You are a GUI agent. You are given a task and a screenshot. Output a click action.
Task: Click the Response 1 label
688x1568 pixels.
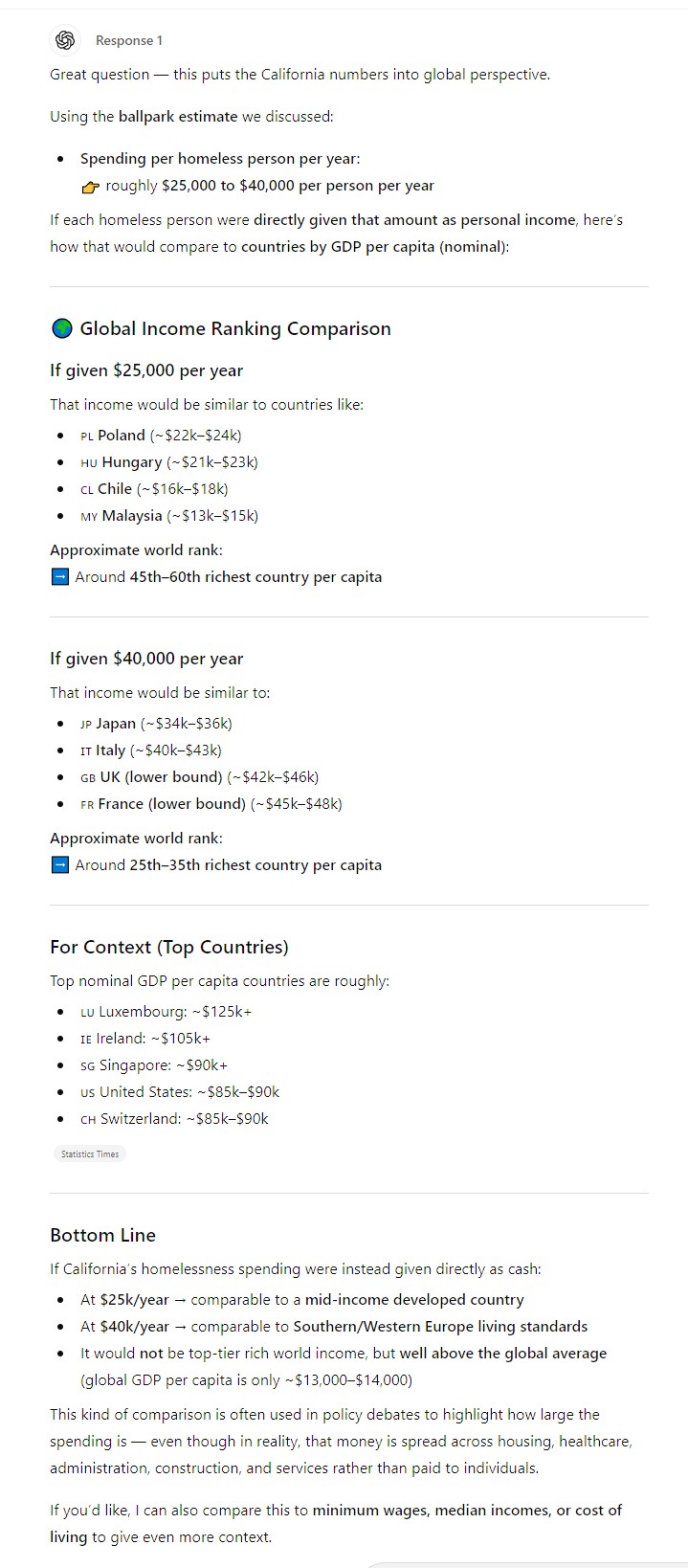click(x=129, y=40)
